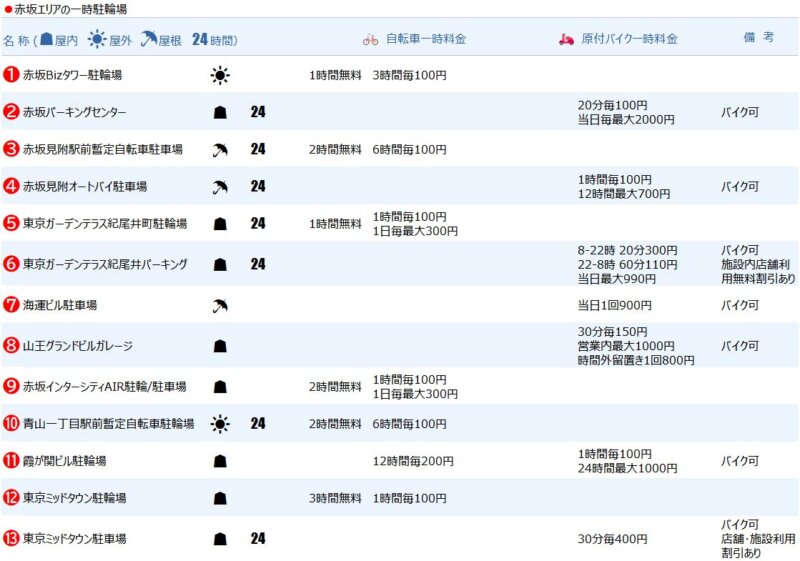Click the indoor icon for 赤坂インターシティAIR駐輪/駐車場
Image resolution: width=800 pixels, height=561 pixels.
(220, 387)
